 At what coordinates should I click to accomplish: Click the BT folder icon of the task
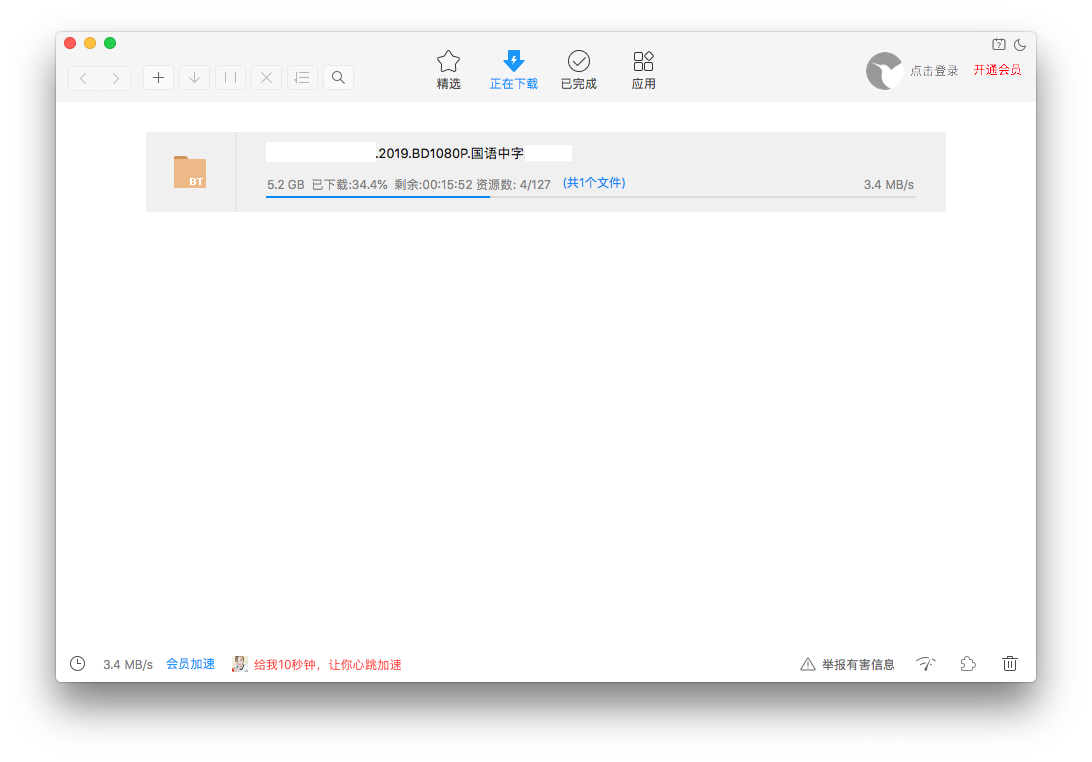pos(189,171)
